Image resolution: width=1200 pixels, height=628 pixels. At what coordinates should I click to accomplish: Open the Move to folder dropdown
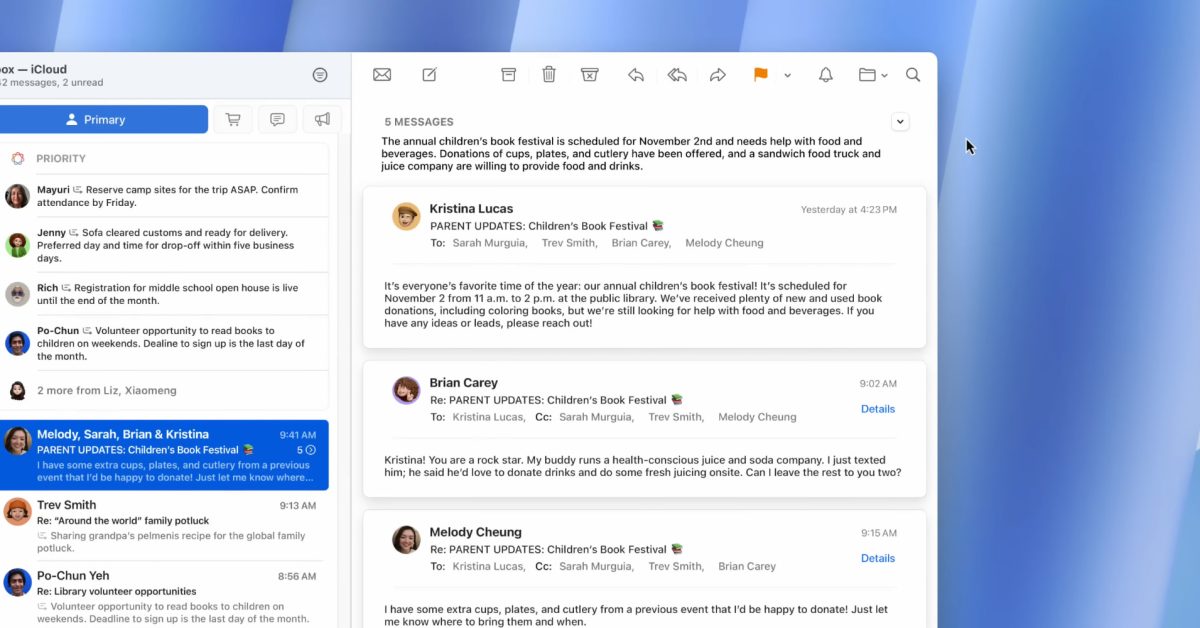click(x=873, y=75)
